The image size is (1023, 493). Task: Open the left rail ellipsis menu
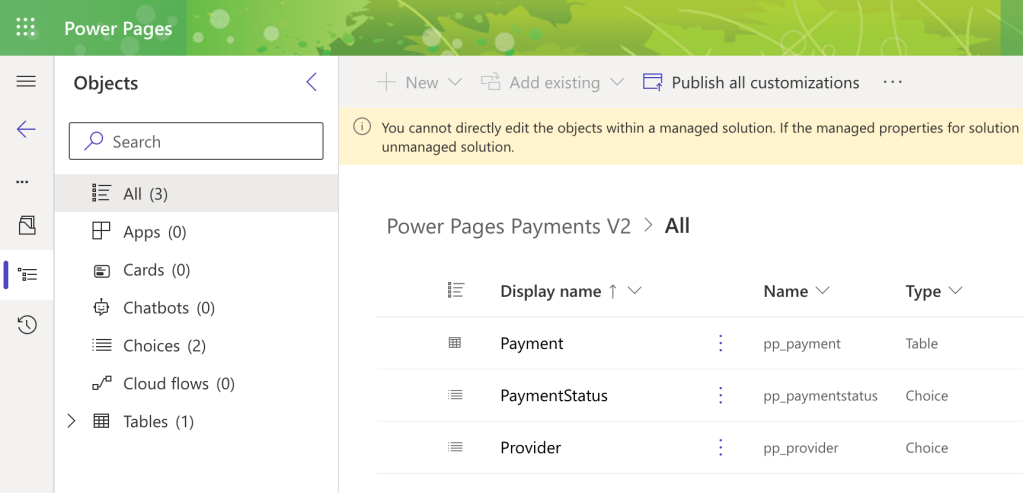pyautogui.click(x=23, y=182)
